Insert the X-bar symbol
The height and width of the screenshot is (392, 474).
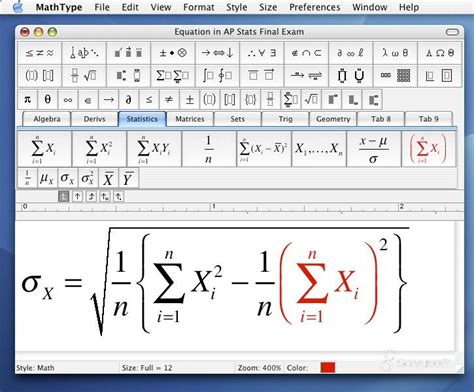tap(108, 178)
